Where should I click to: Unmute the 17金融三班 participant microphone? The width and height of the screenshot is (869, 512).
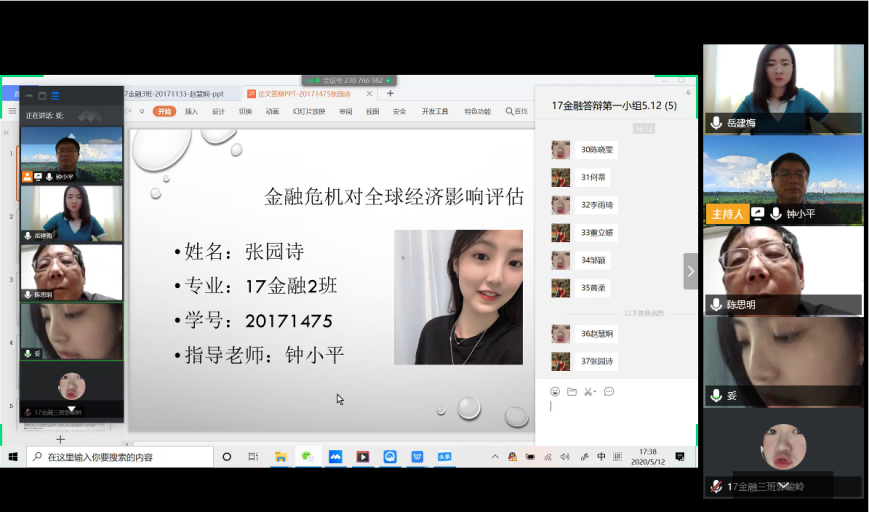click(716, 486)
